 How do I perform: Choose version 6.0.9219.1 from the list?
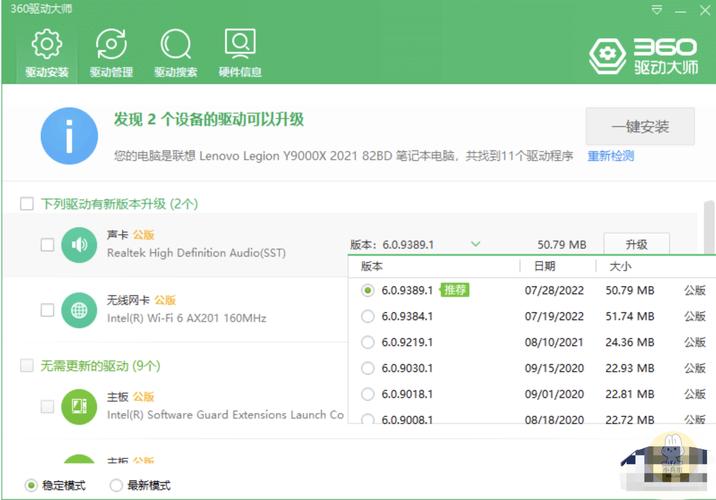[x=367, y=343]
